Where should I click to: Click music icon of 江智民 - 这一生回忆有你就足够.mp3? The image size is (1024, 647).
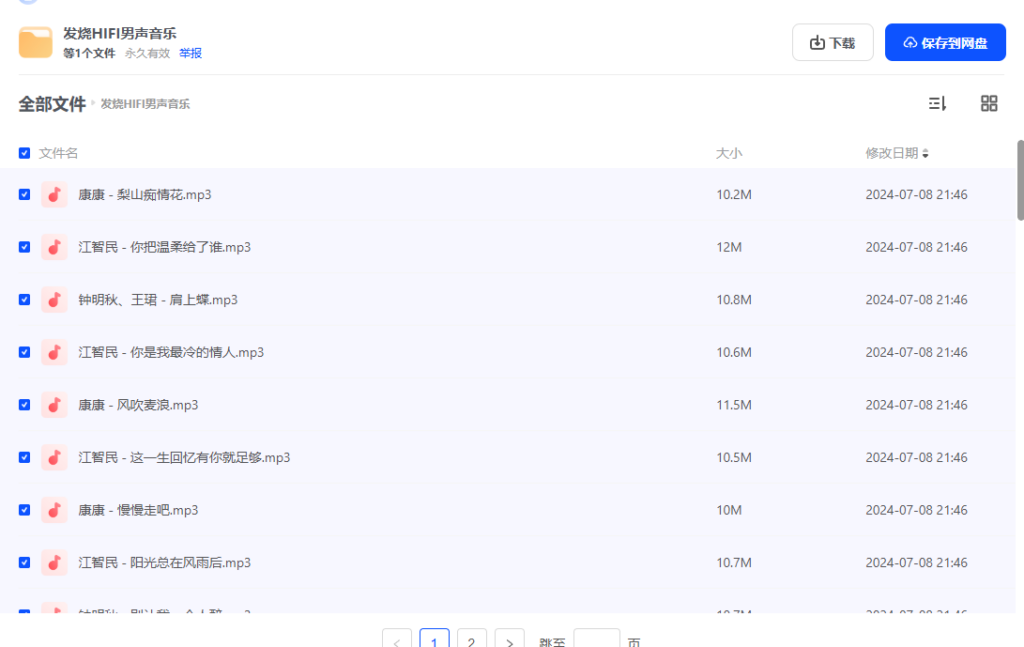(x=54, y=457)
